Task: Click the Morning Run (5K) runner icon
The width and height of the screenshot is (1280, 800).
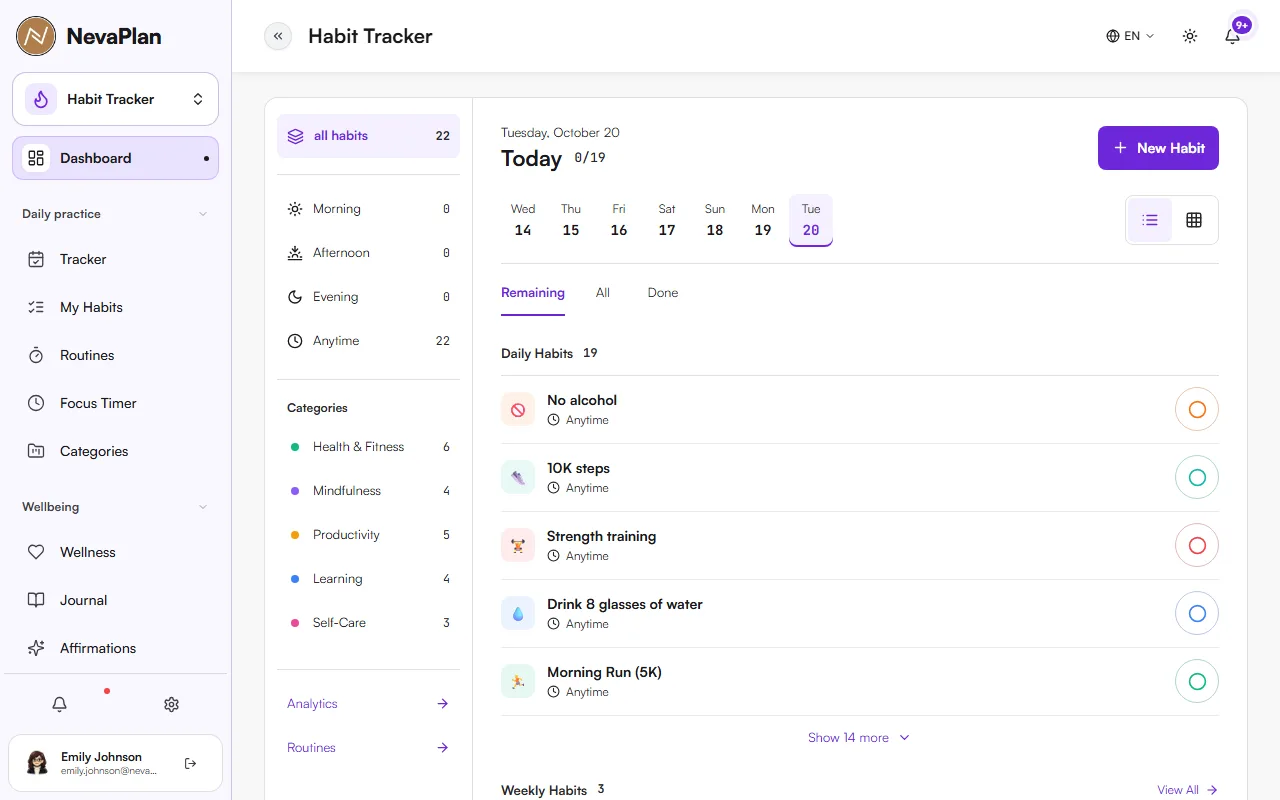Action: pos(518,681)
